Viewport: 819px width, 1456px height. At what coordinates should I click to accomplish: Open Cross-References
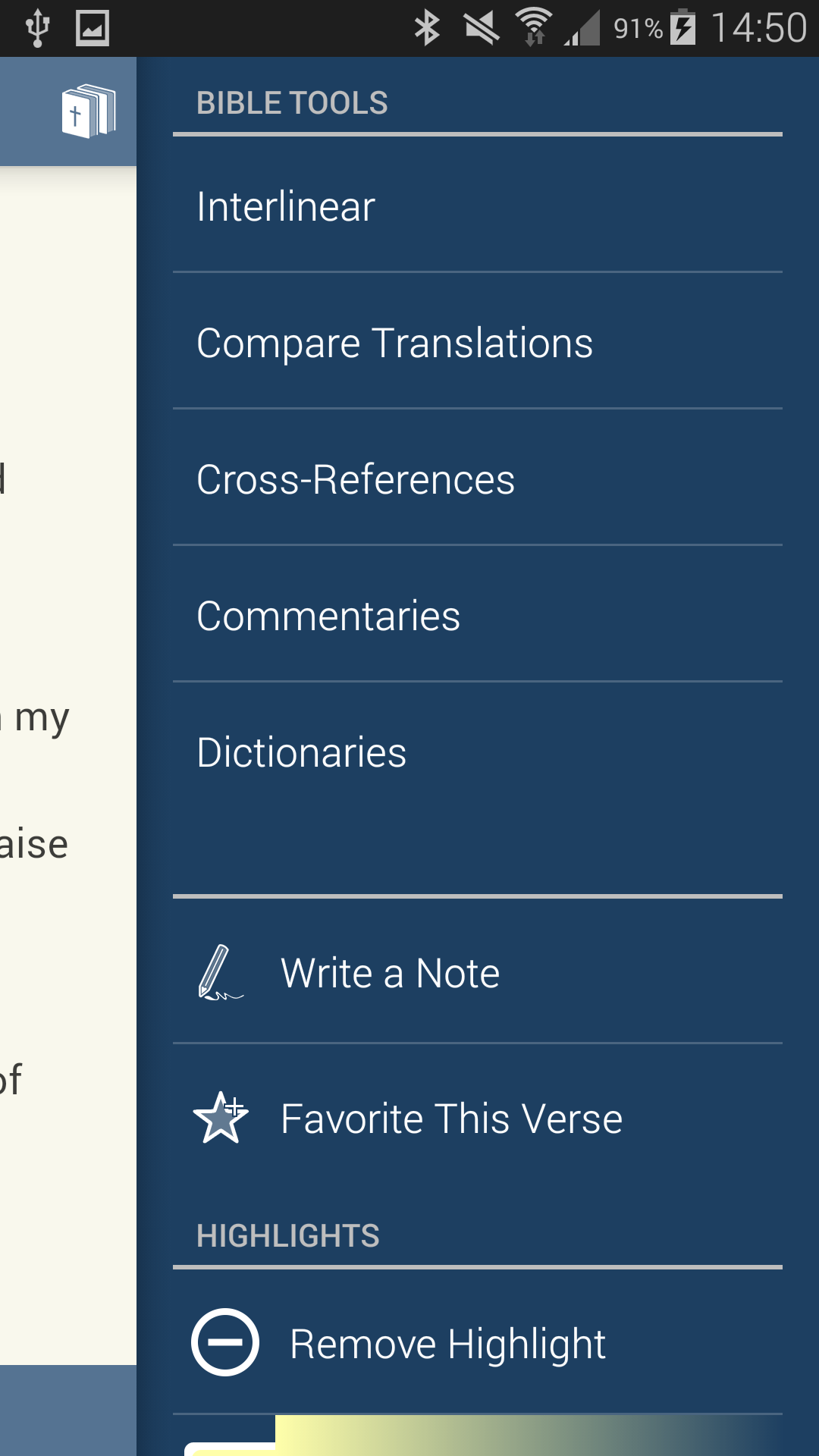click(x=356, y=479)
